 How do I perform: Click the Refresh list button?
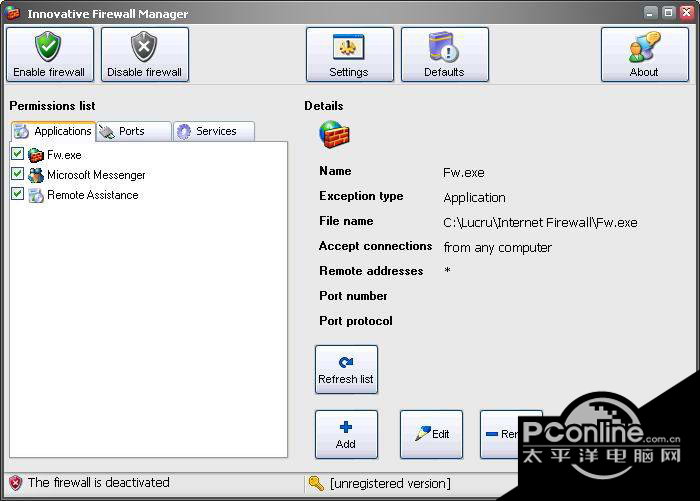point(346,369)
